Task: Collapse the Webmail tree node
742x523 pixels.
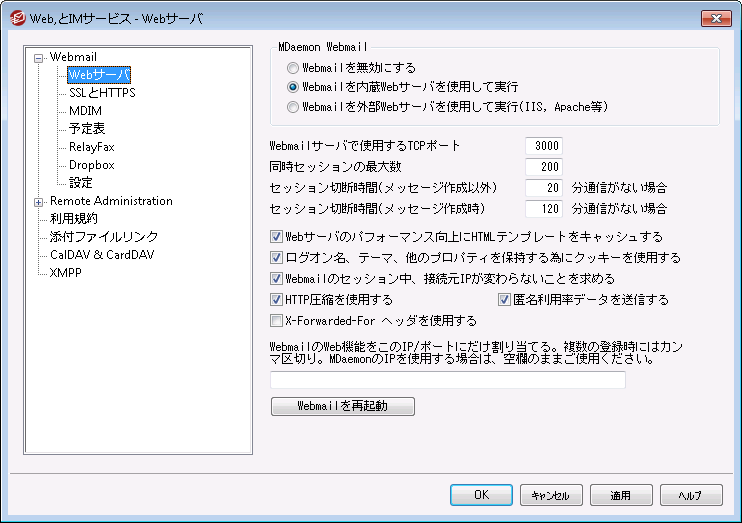Action: pyautogui.click(x=39, y=57)
